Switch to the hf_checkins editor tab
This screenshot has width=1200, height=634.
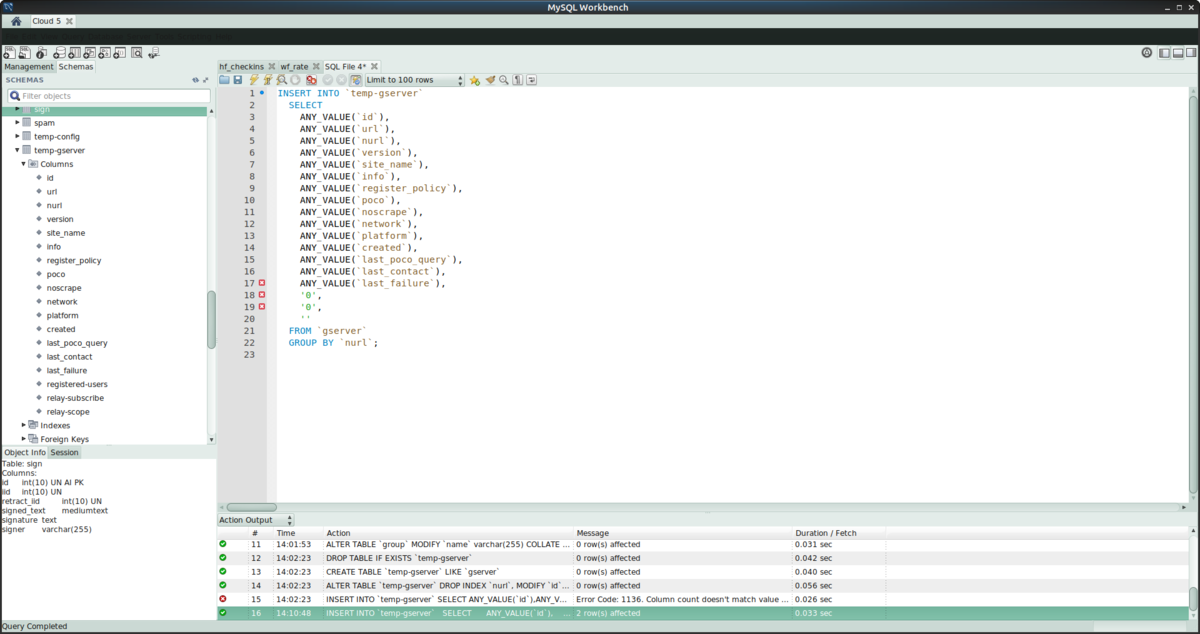click(x=241, y=66)
